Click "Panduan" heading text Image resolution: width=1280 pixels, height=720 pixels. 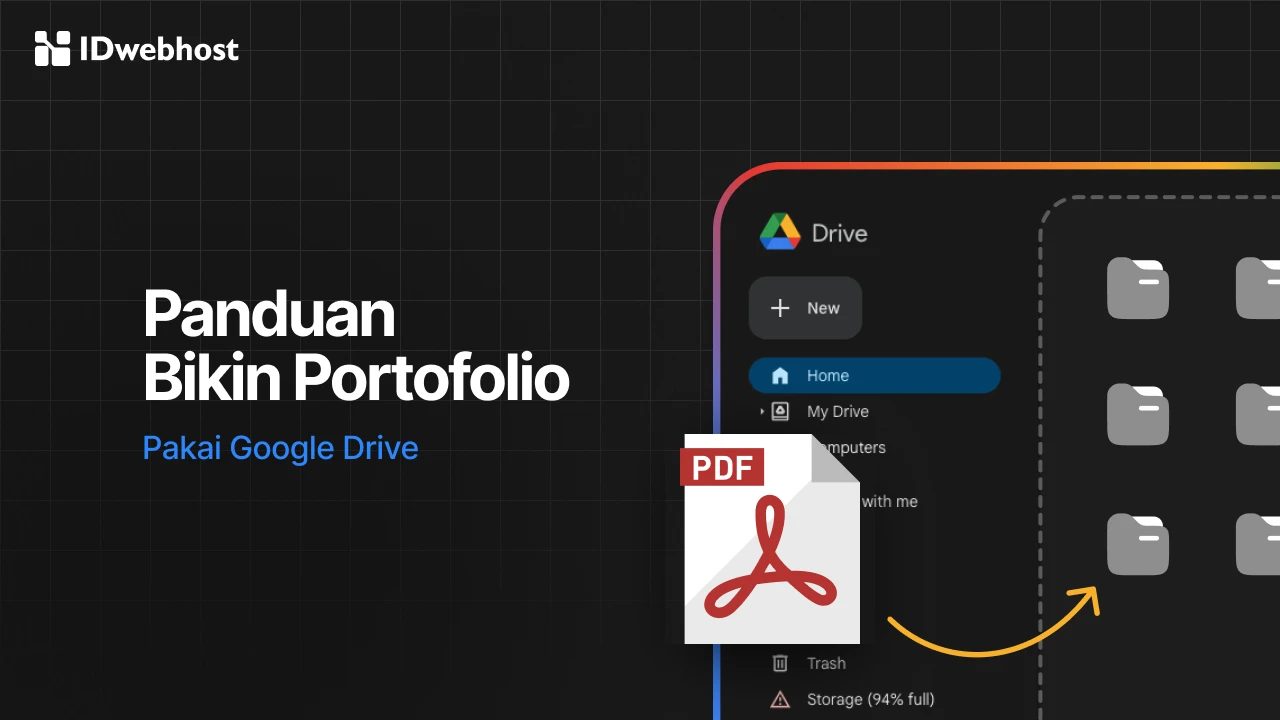(x=269, y=314)
